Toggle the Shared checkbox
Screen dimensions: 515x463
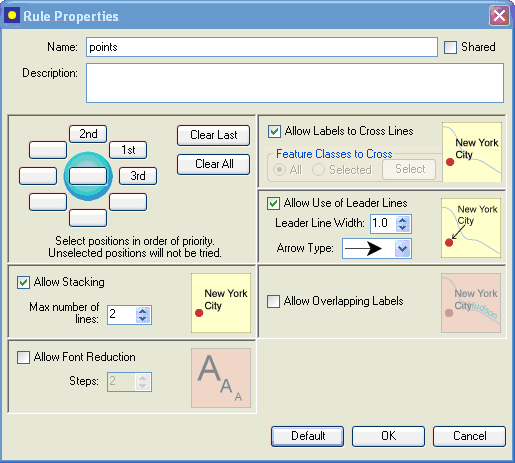(x=450, y=47)
